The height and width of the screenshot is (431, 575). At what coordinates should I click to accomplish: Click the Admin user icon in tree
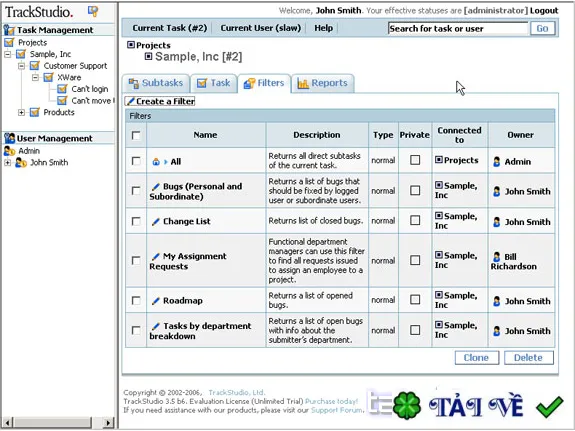pos(9,151)
